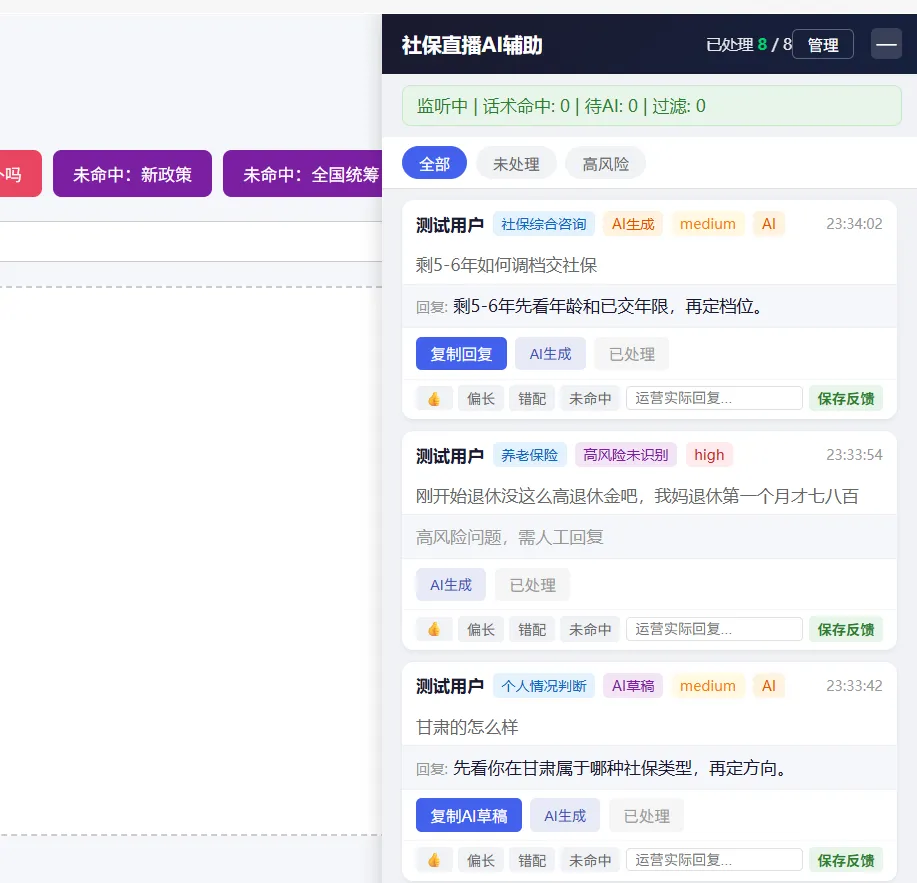Mark 未命中 feedback on 23:33:42 card
Screen dimensions: 917x883
point(590,861)
